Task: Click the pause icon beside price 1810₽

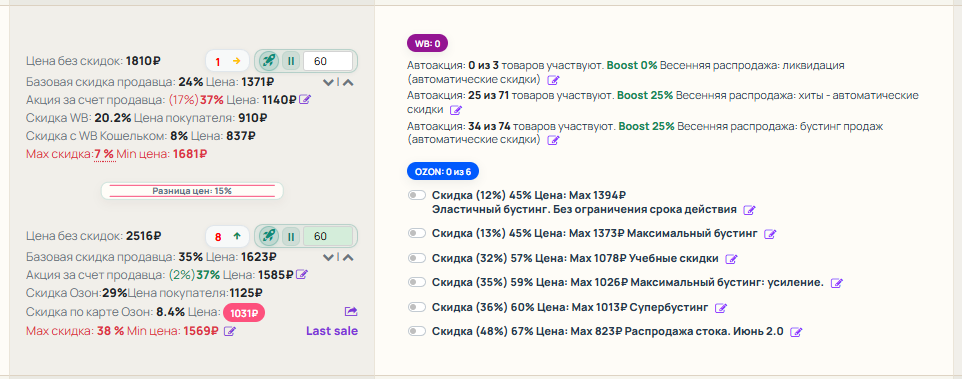Action: [291, 61]
